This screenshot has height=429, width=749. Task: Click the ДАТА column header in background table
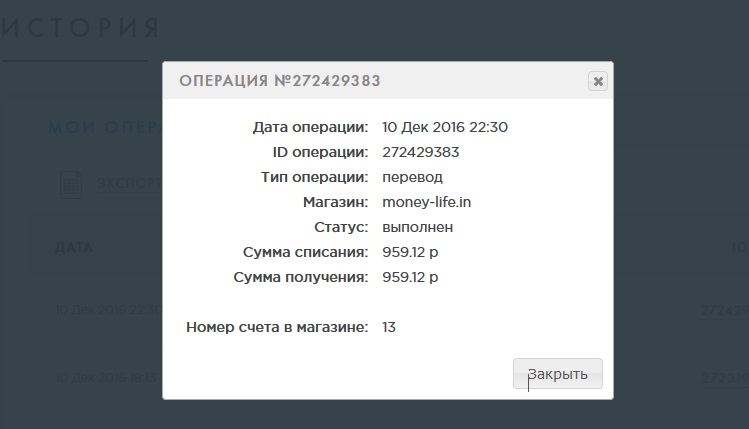(74, 247)
